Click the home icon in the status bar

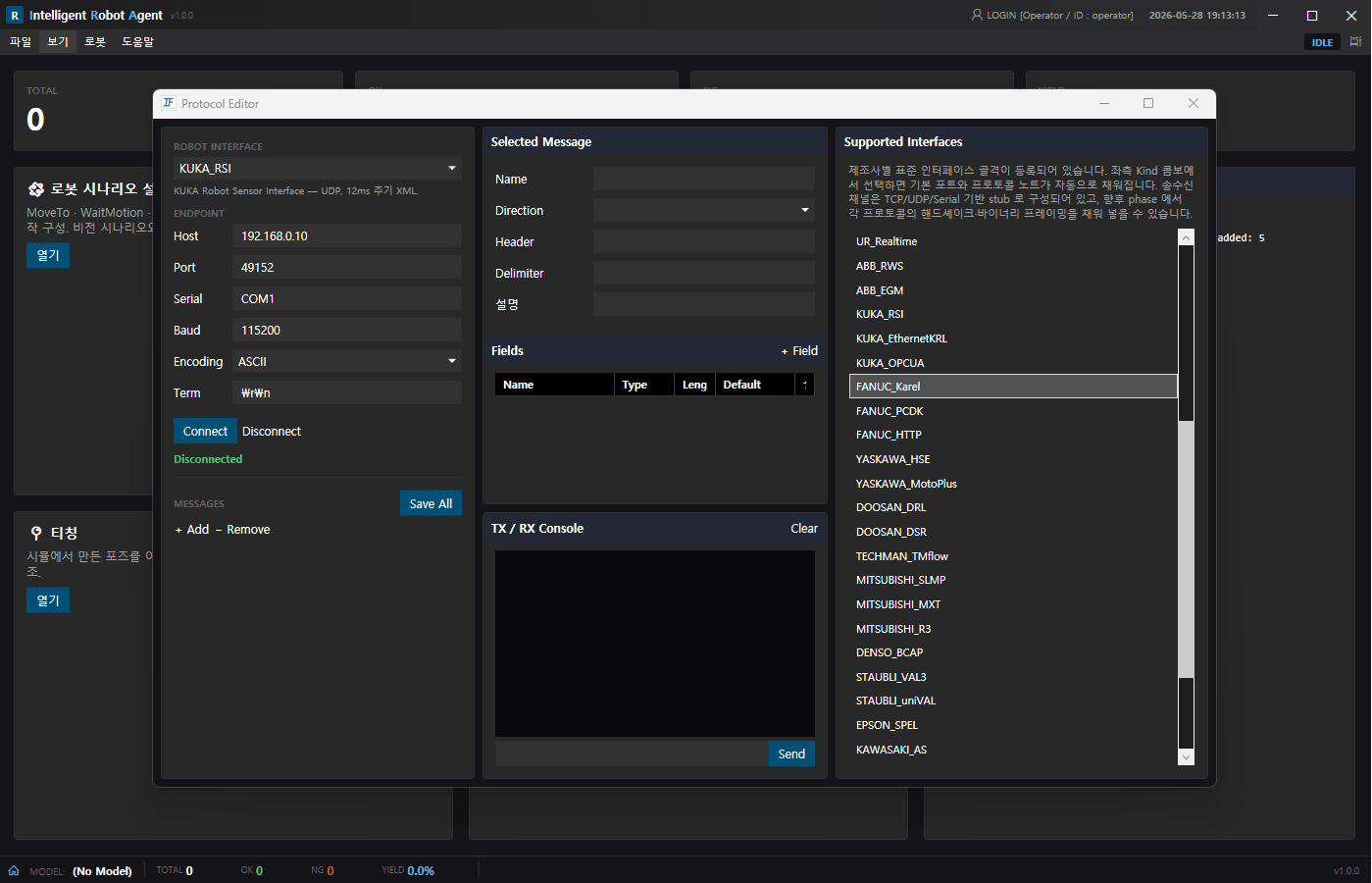click(x=14, y=870)
